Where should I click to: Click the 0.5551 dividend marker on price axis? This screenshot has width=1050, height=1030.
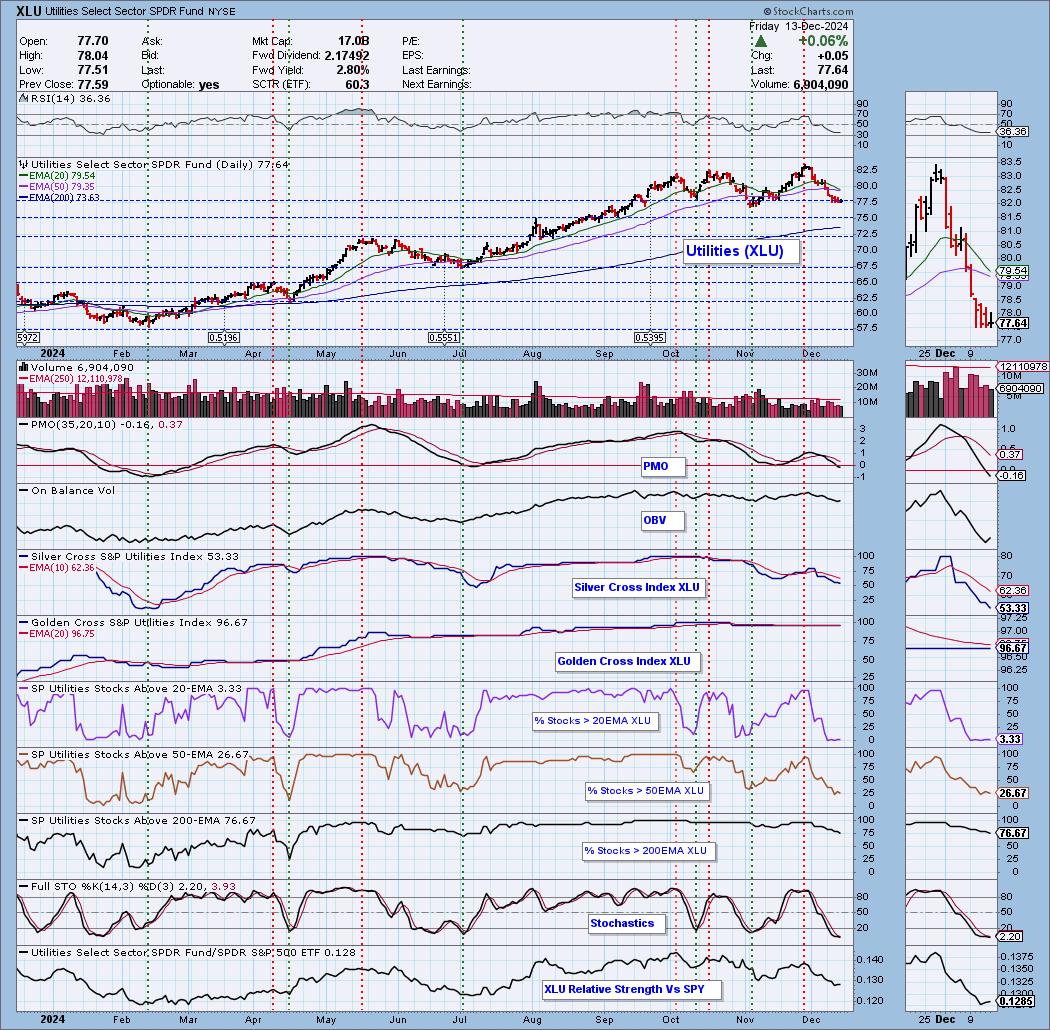[x=443, y=338]
